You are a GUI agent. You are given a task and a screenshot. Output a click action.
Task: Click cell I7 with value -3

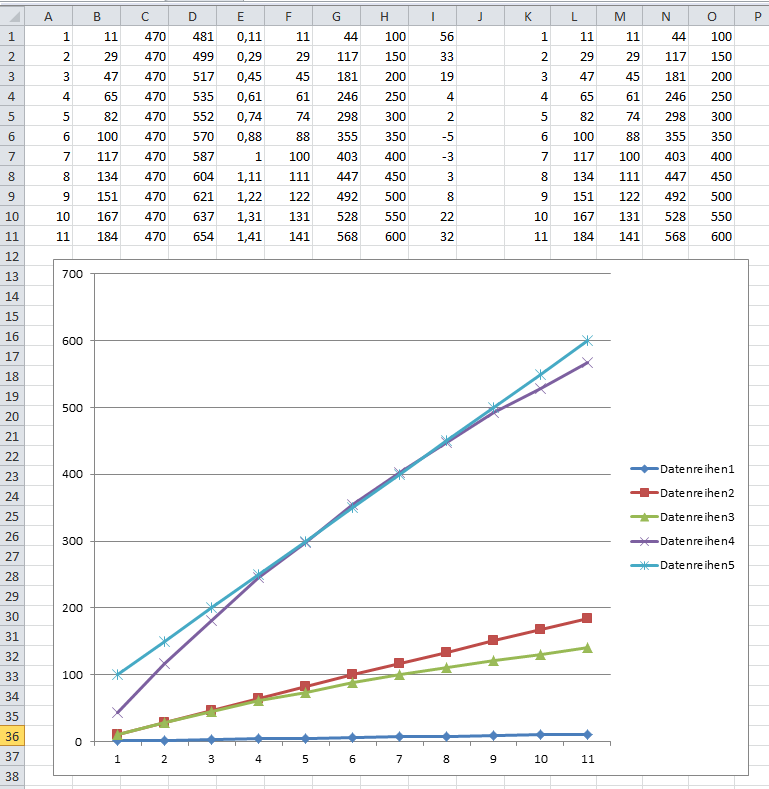tap(433, 156)
